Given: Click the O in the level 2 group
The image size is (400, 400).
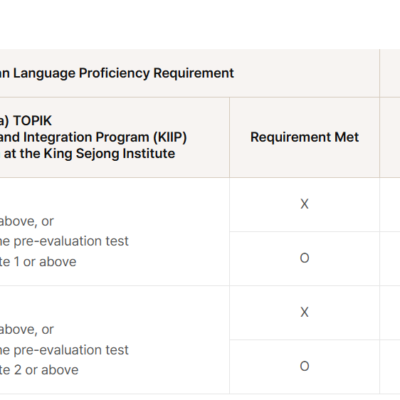Looking at the screenshot, I should click(x=304, y=366).
